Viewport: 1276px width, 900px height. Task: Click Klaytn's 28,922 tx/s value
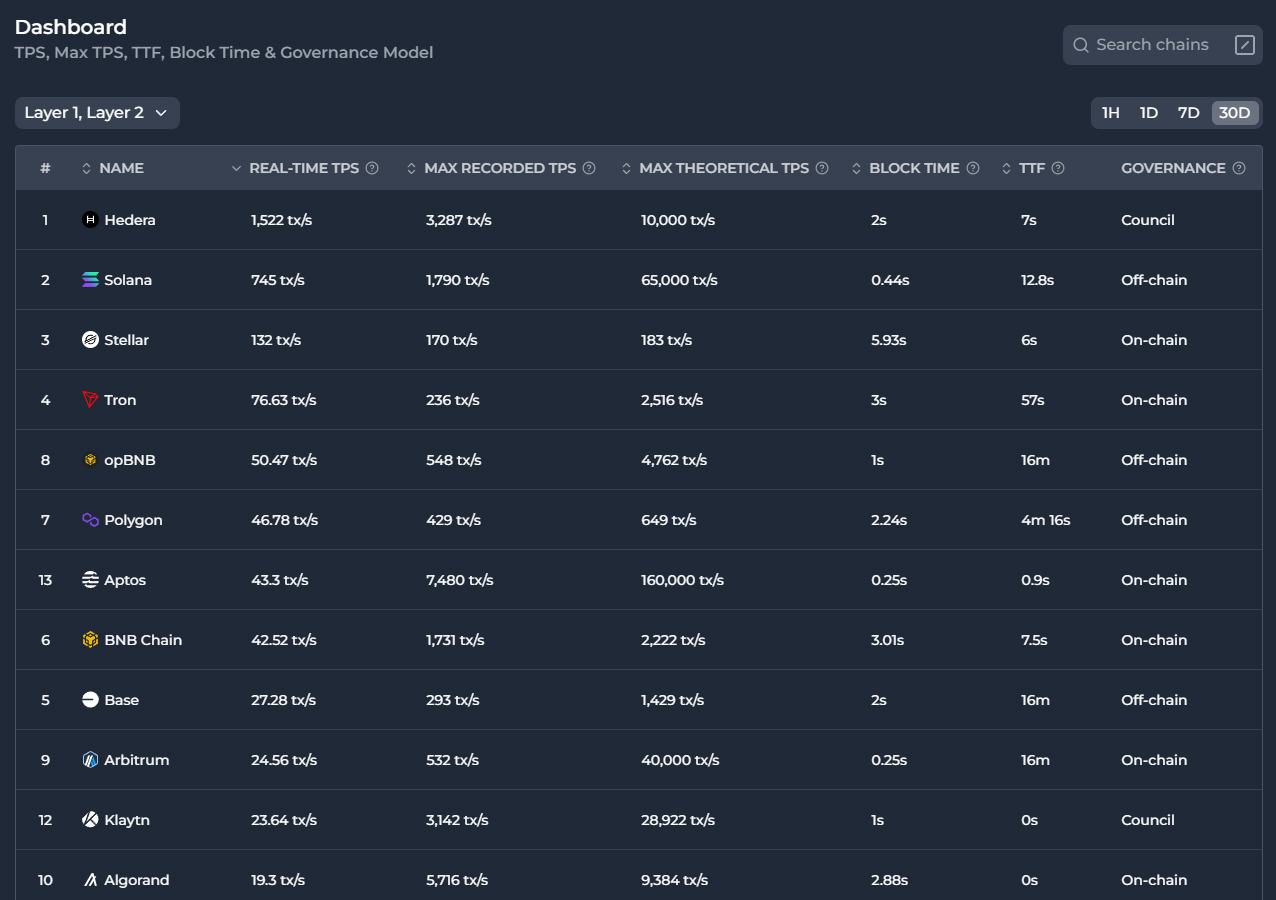(x=678, y=820)
